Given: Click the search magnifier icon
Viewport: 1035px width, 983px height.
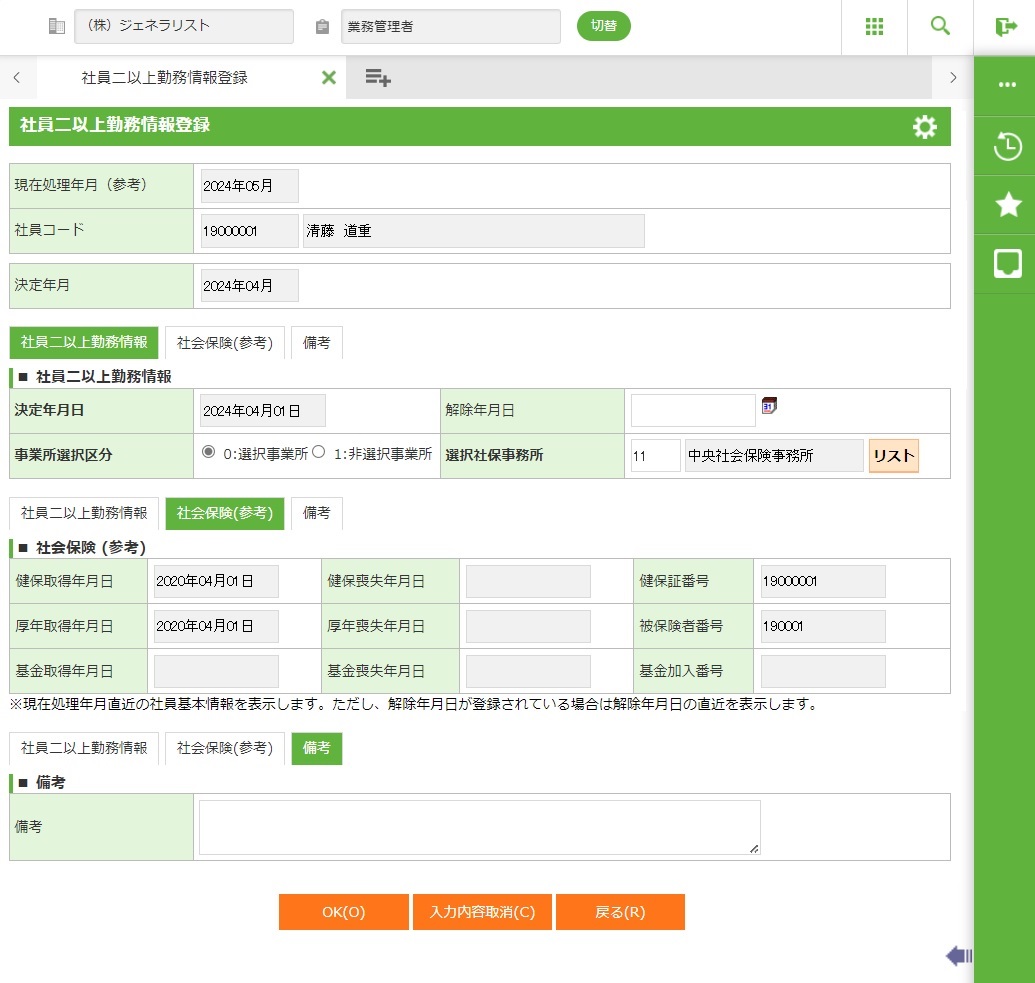Looking at the screenshot, I should [x=940, y=27].
